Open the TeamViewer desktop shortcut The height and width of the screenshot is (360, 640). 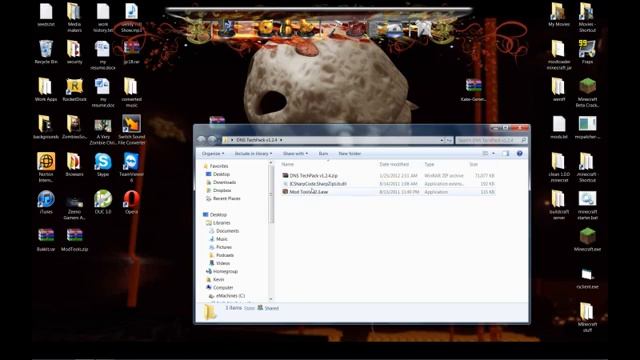coord(131,167)
